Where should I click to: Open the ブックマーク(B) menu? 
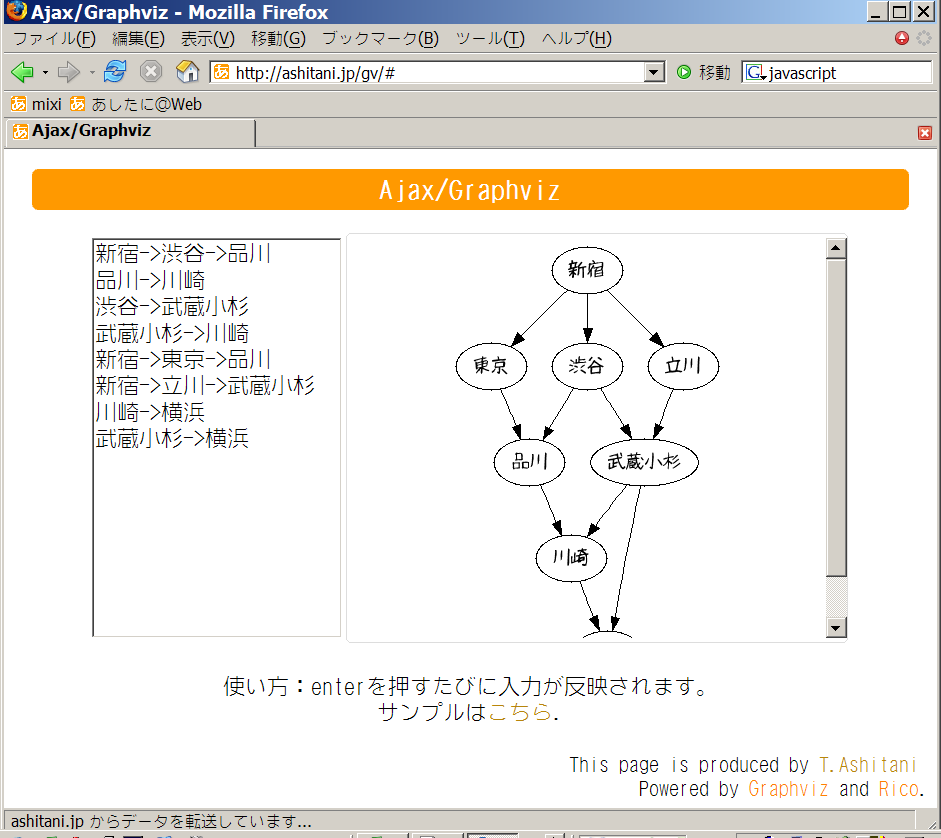coord(380,39)
